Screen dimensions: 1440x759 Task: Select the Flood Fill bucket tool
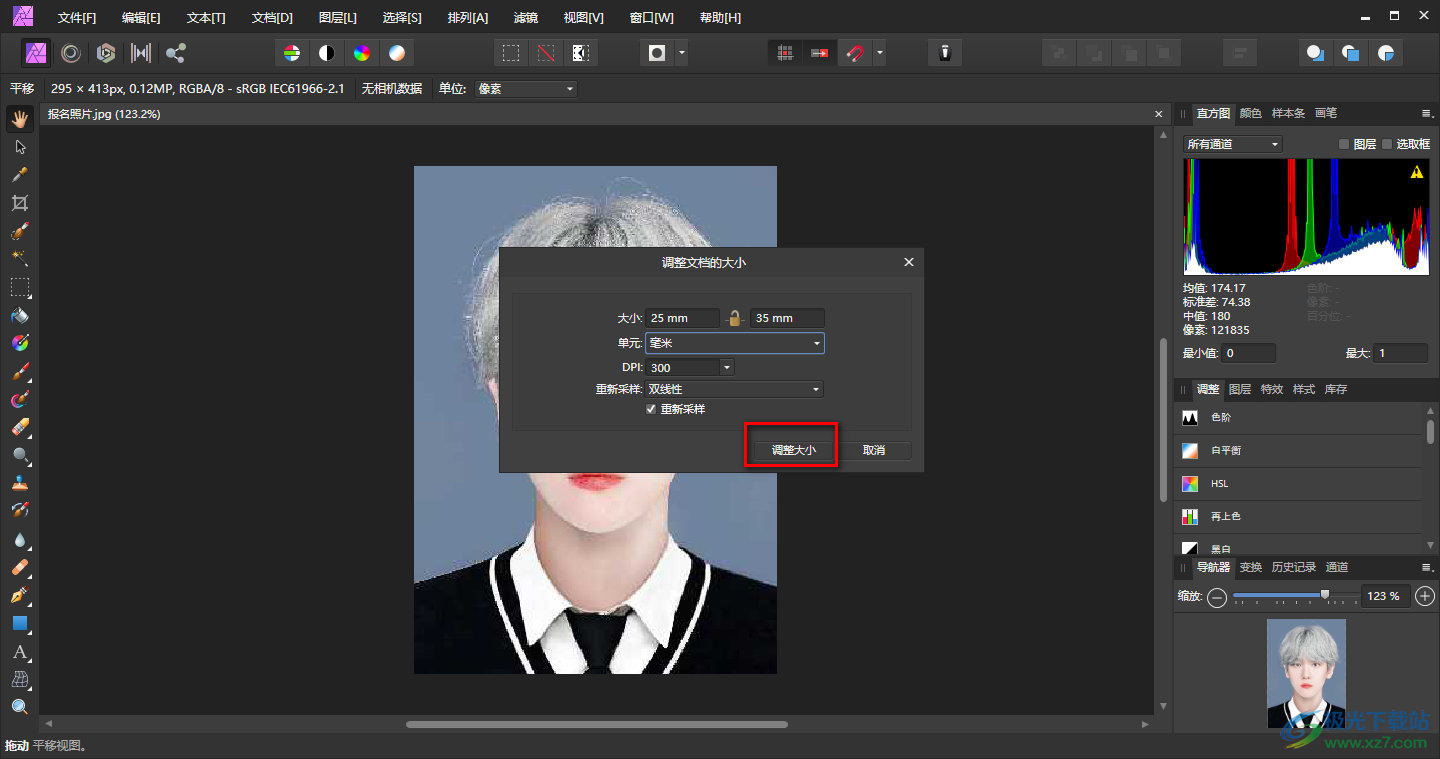(19, 315)
